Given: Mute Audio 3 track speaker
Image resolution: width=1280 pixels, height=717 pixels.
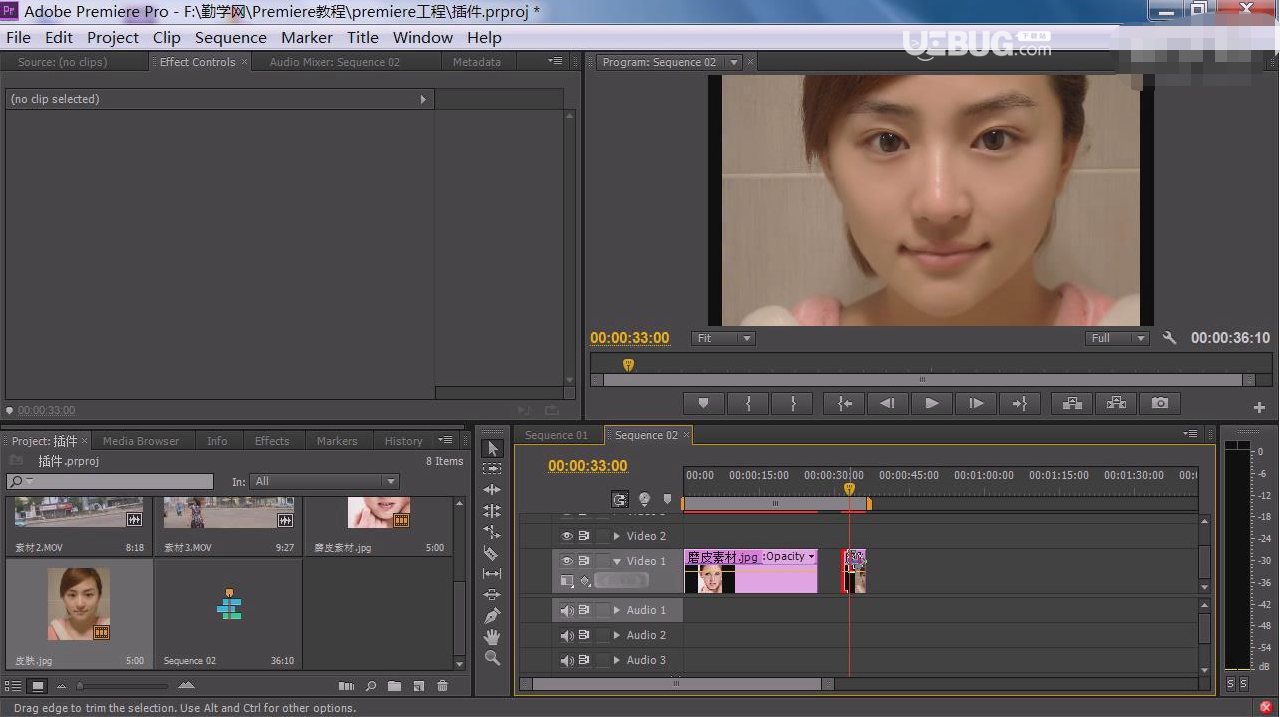Looking at the screenshot, I should point(567,660).
